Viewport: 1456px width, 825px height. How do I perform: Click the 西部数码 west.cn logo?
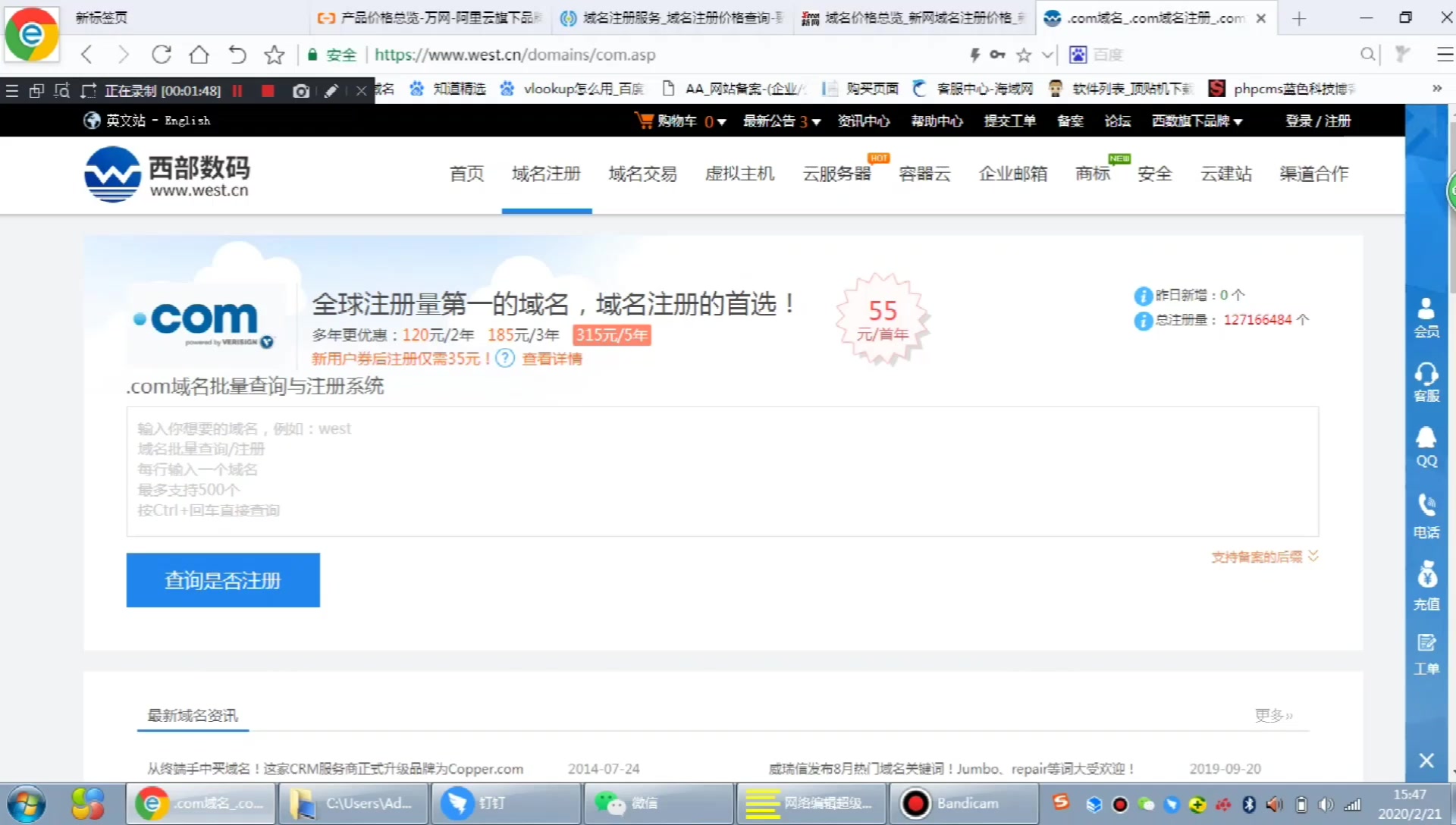[167, 174]
